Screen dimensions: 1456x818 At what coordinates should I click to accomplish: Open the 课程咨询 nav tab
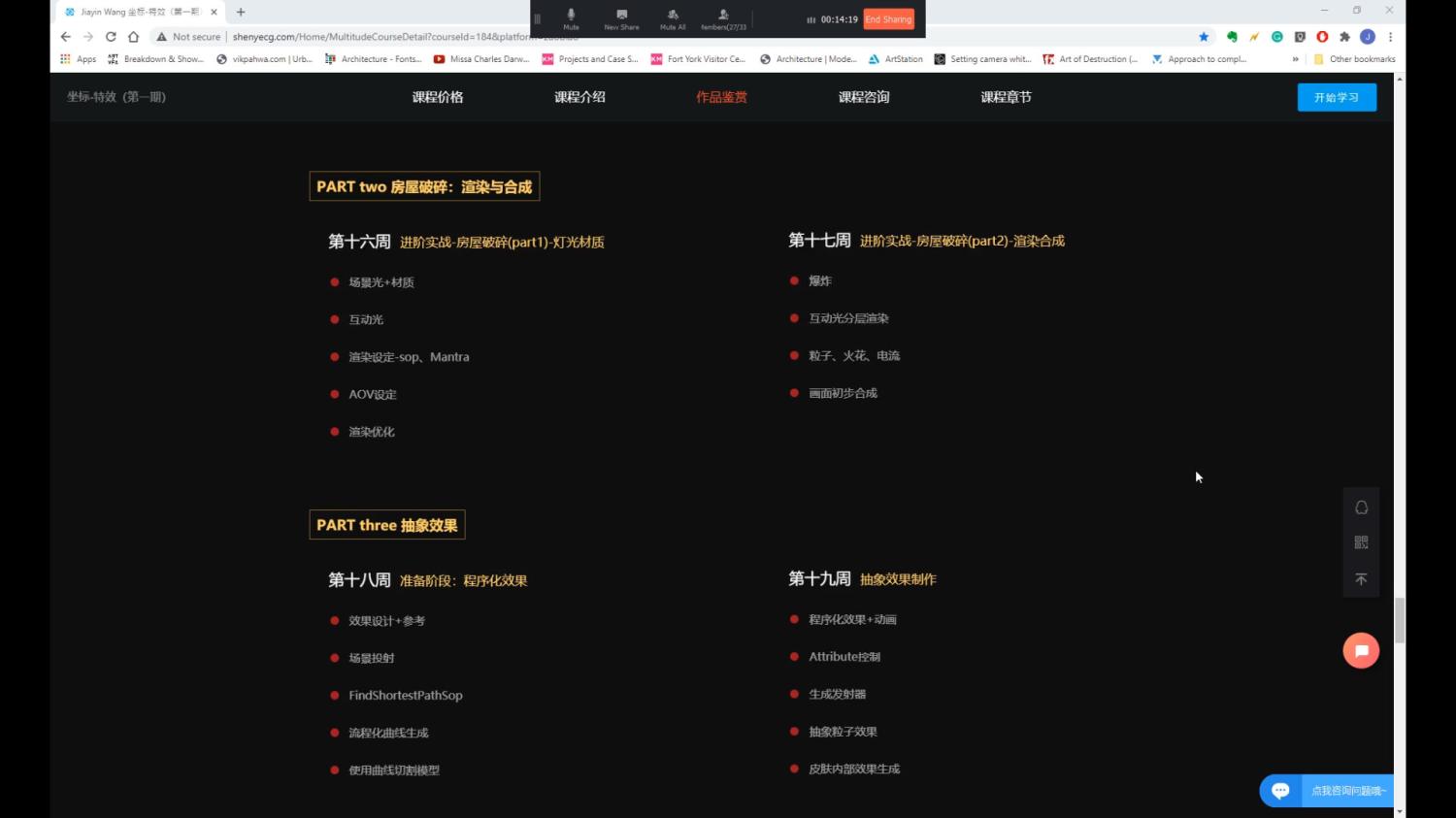(x=864, y=97)
